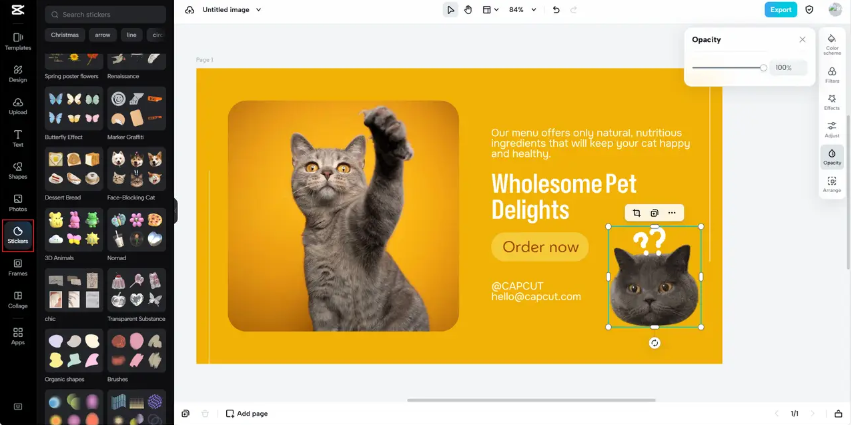Image resolution: width=851 pixels, height=425 pixels.
Task: Open the Apps panel
Action: point(18,336)
